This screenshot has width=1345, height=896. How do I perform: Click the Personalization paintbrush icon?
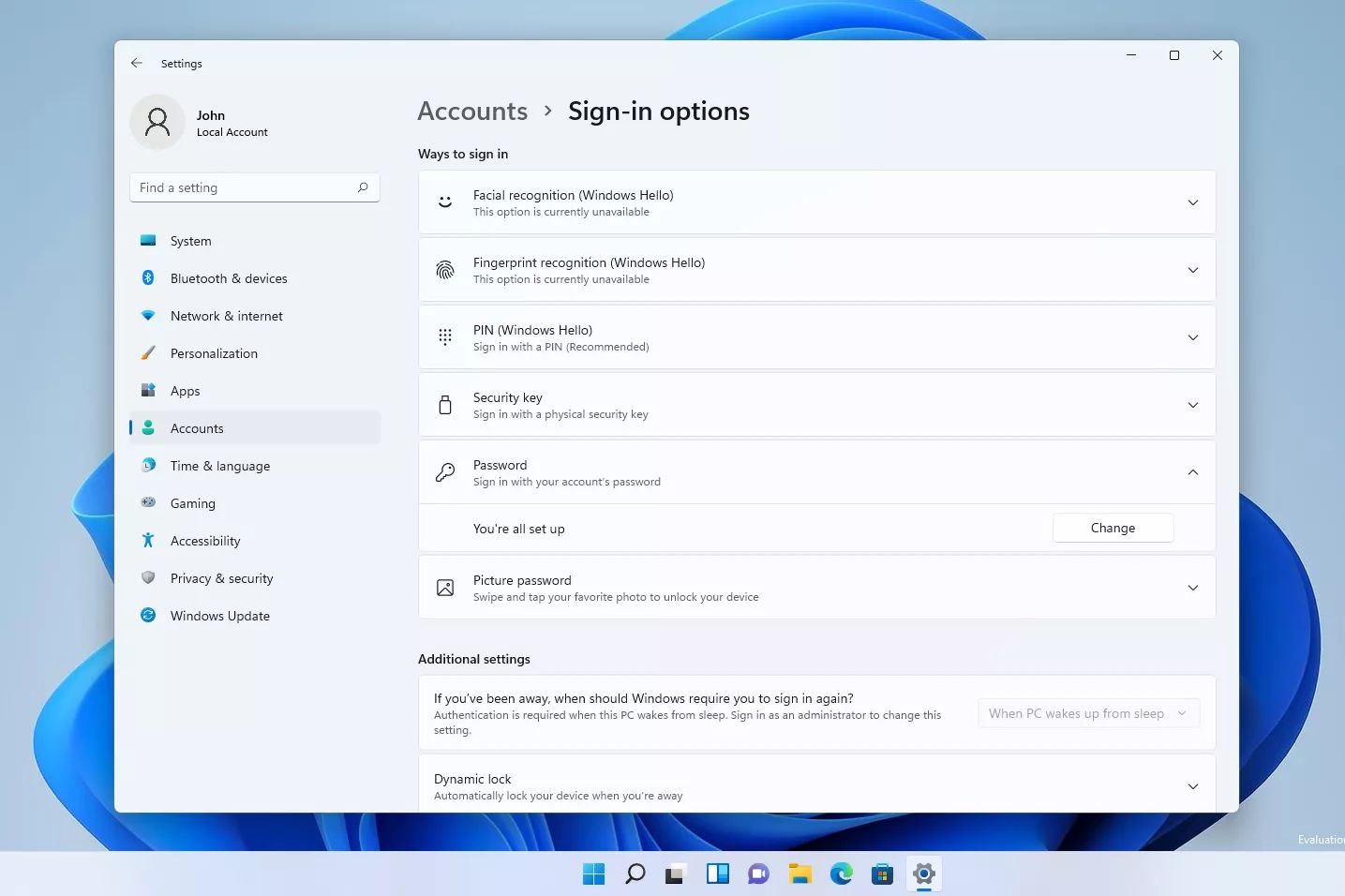coord(148,353)
